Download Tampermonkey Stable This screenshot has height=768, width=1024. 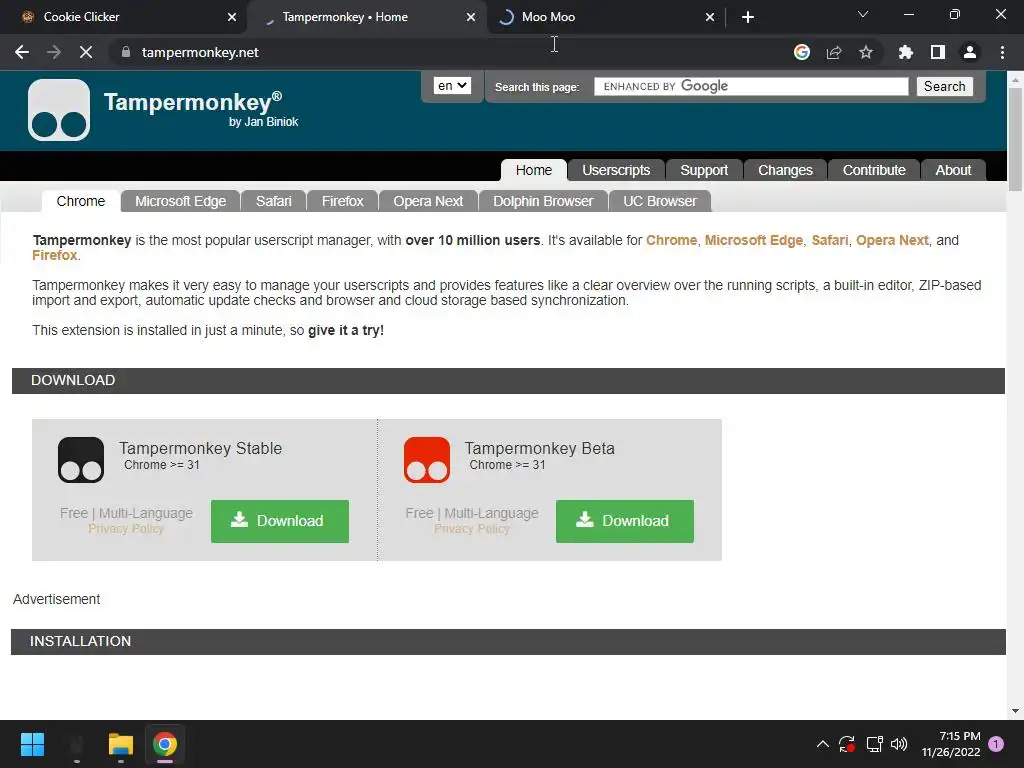tap(280, 521)
